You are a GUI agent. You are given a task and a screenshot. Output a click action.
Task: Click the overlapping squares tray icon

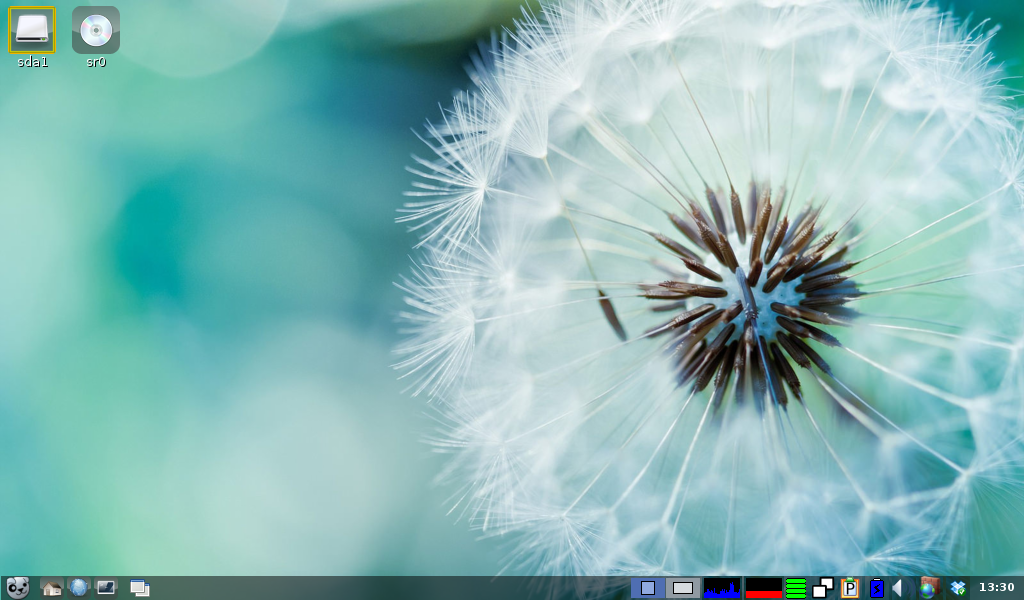click(x=823, y=588)
